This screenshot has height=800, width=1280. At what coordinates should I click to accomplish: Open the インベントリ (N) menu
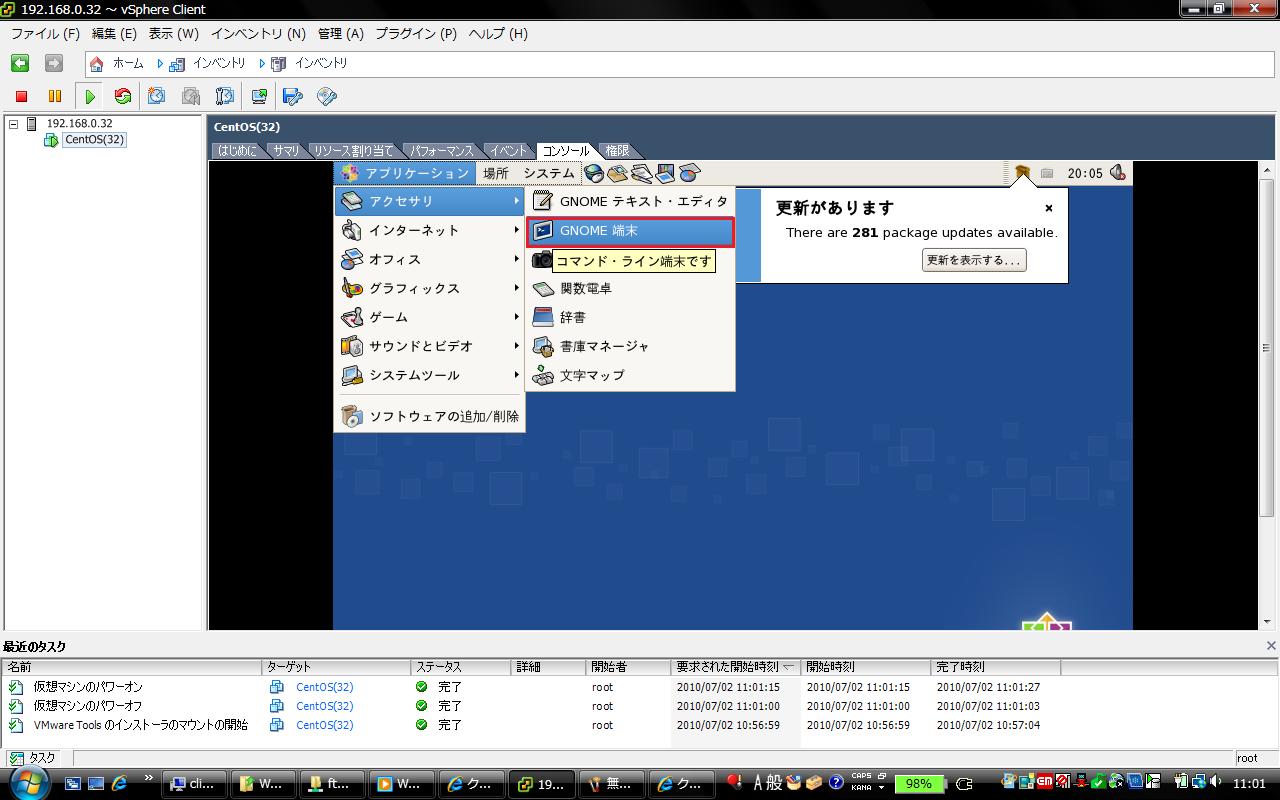(x=258, y=33)
